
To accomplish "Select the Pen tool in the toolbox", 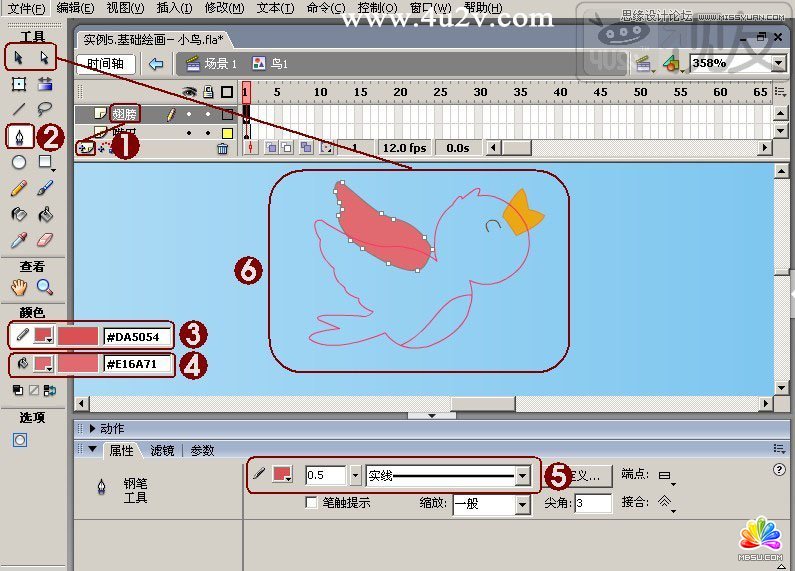I will pyautogui.click(x=18, y=135).
